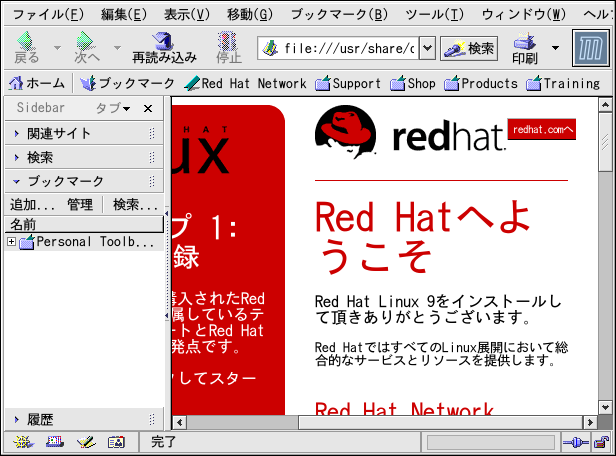Viewport: 616px width, 456px height.
Task: Open the URL history dropdown arrow
Action: click(x=427, y=48)
